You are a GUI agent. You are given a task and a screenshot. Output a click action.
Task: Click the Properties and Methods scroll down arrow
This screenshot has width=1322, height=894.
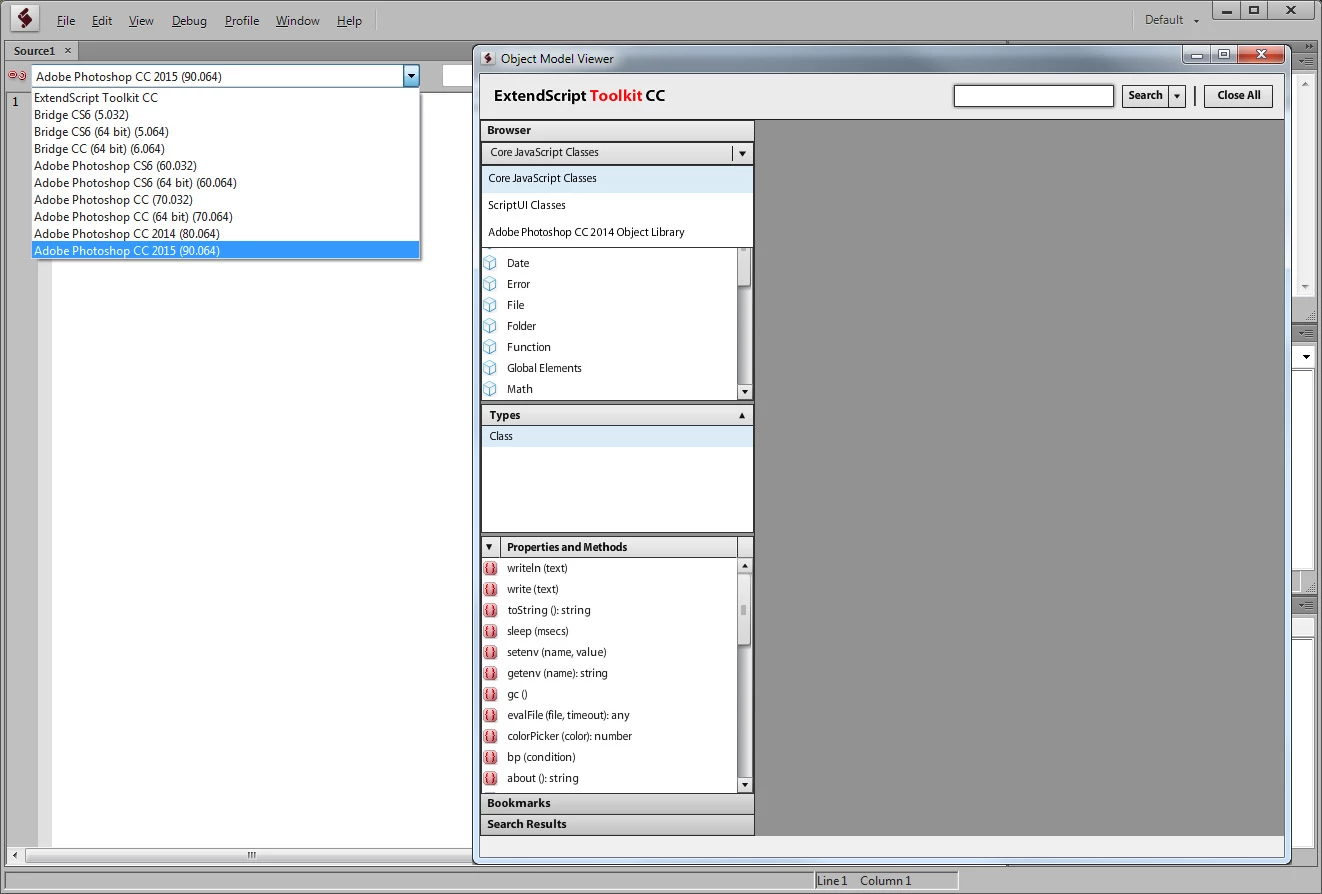(x=744, y=785)
